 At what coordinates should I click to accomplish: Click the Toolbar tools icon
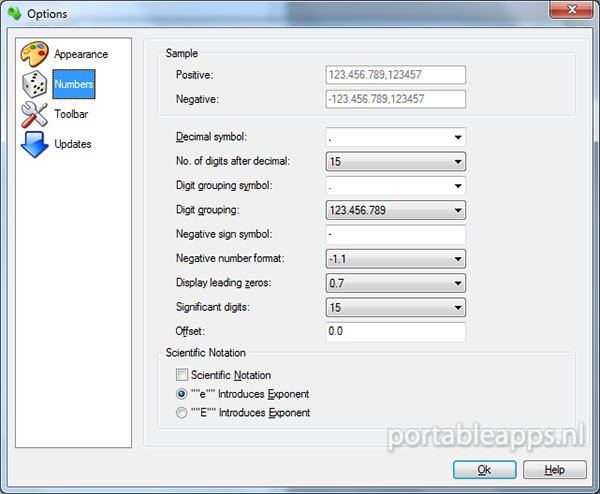click(35, 114)
